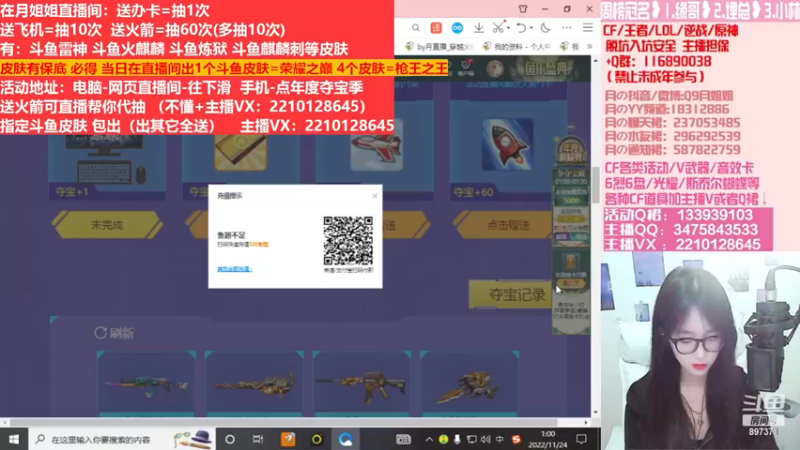Viewport: 800px width, 450px height.
Task: Click the '其它金额充值' link in dialog
Action: click(x=235, y=269)
